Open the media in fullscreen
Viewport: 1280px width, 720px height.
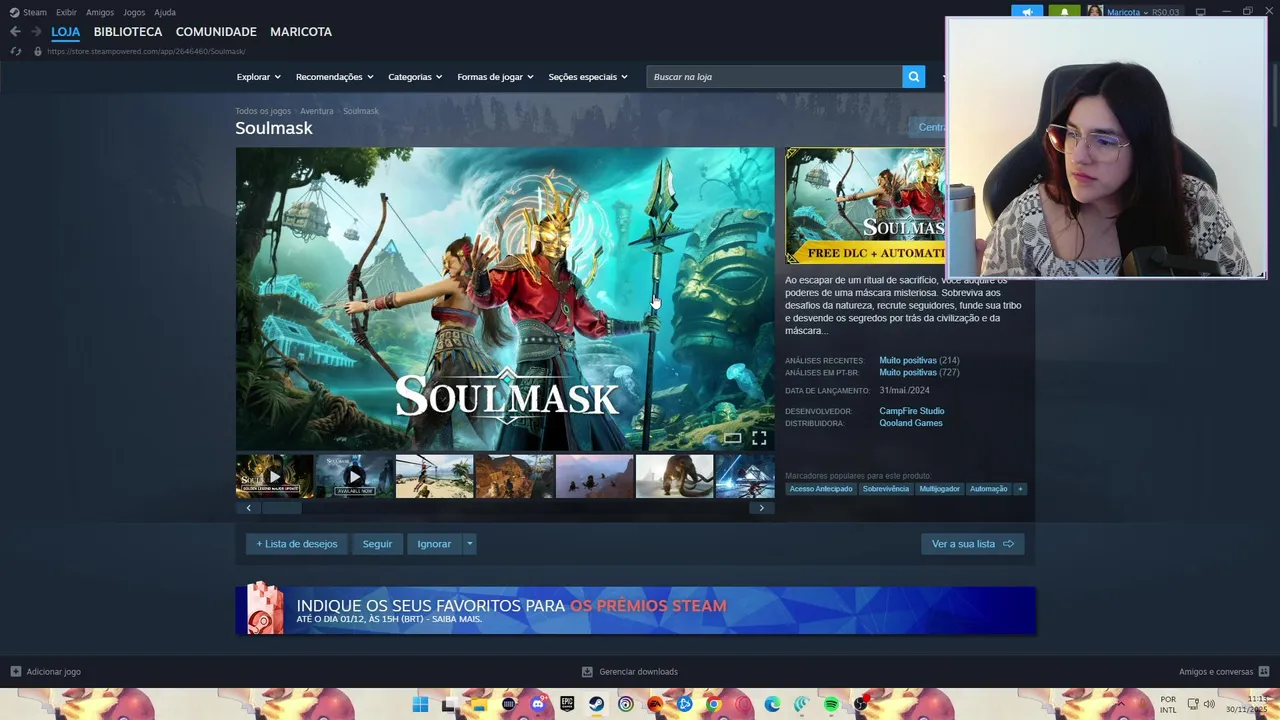pyautogui.click(x=759, y=438)
